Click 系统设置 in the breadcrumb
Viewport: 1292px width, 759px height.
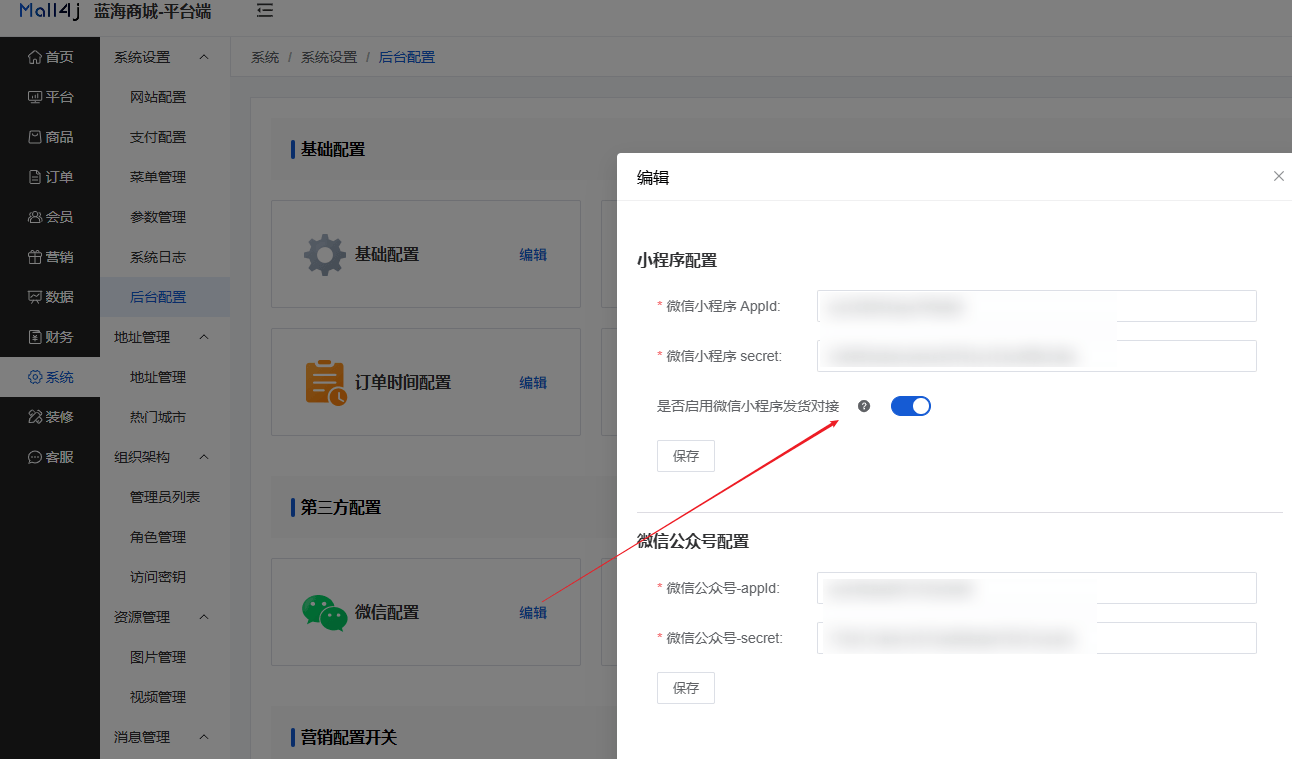329,57
